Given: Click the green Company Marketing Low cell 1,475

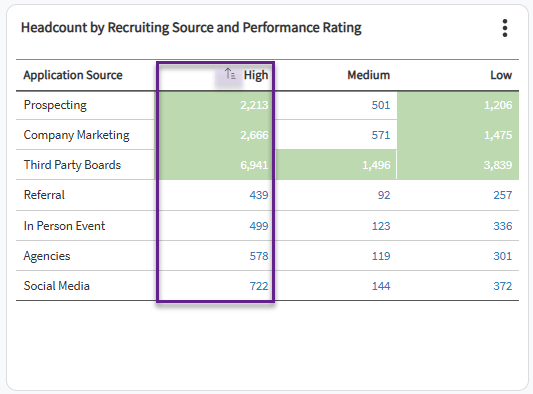Looking at the screenshot, I should click(458, 135).
